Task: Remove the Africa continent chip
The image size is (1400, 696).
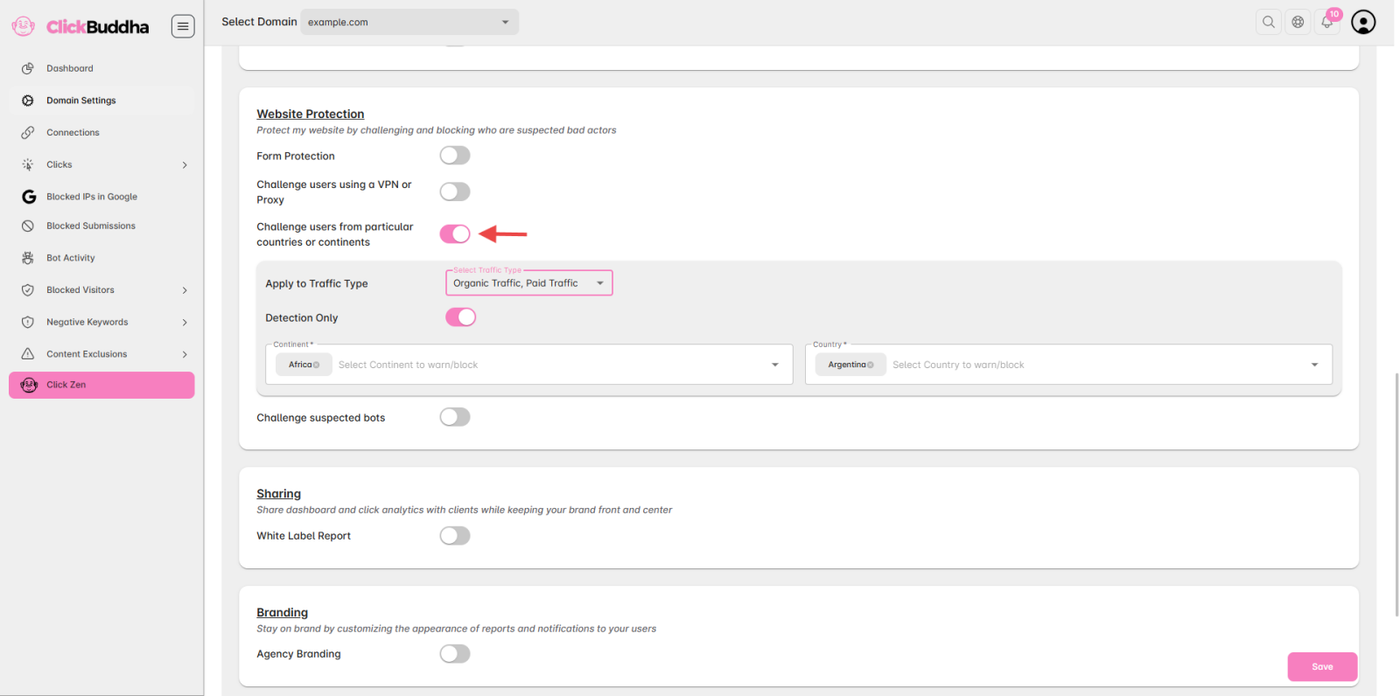Action: (317, 365)
